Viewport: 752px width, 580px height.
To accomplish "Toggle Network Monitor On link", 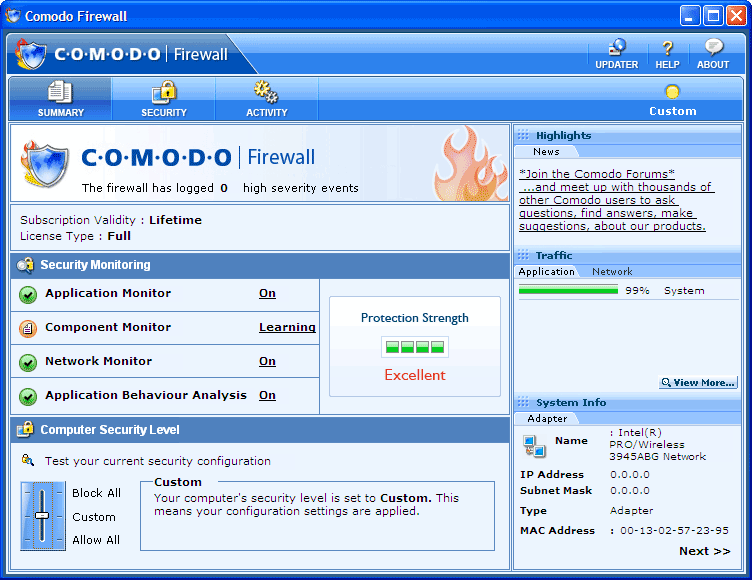I will pos(267,361).
